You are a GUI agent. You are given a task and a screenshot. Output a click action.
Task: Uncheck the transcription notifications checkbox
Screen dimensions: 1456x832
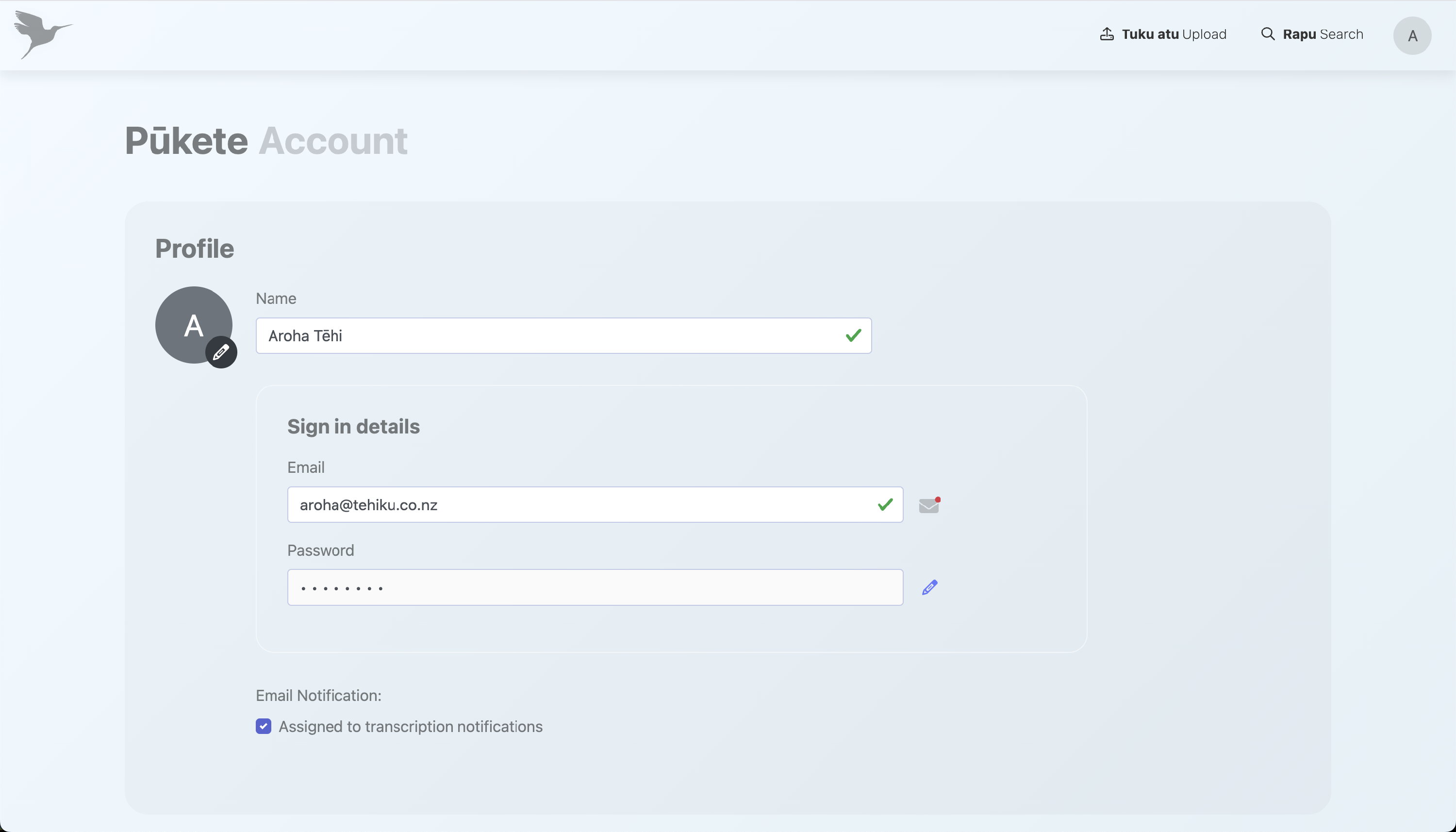264,726
